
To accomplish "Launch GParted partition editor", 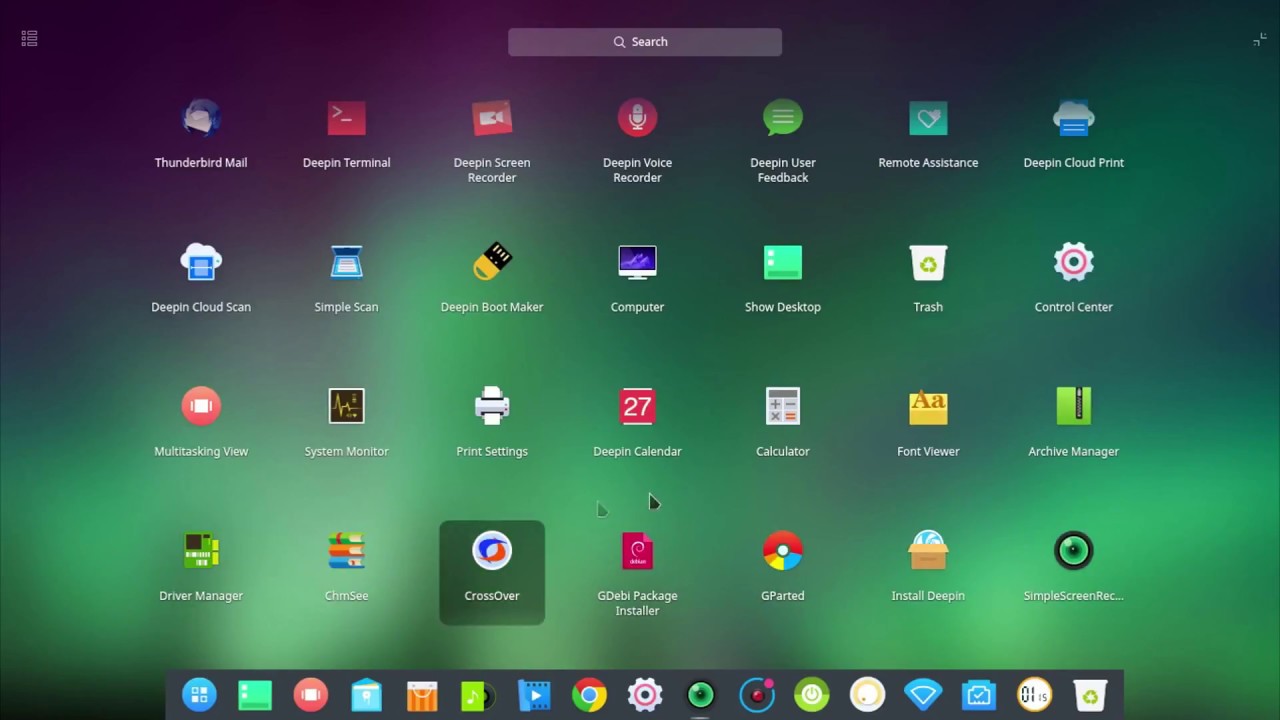I will pos(783,550).
